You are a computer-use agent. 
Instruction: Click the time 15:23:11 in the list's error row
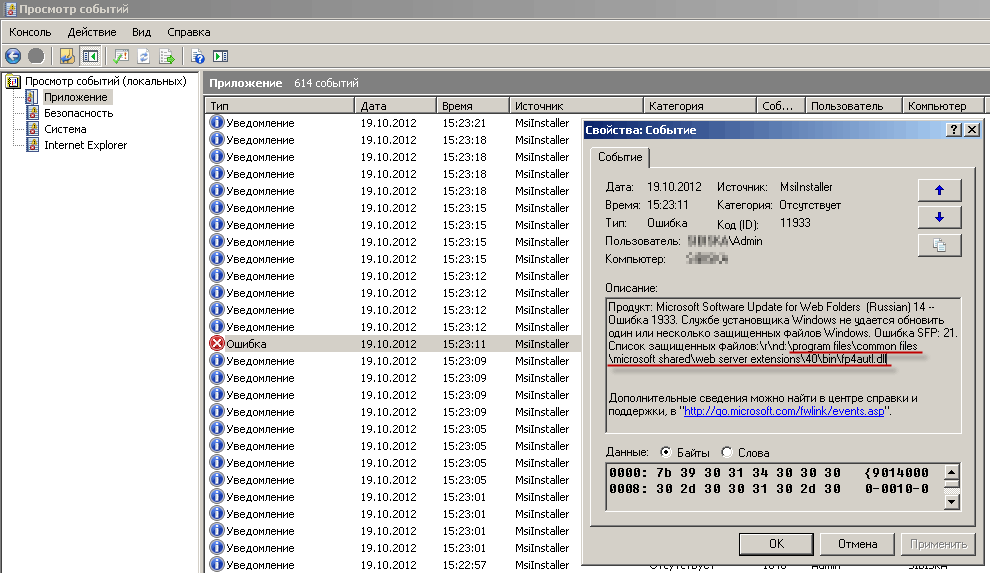(x=464, y=344)
